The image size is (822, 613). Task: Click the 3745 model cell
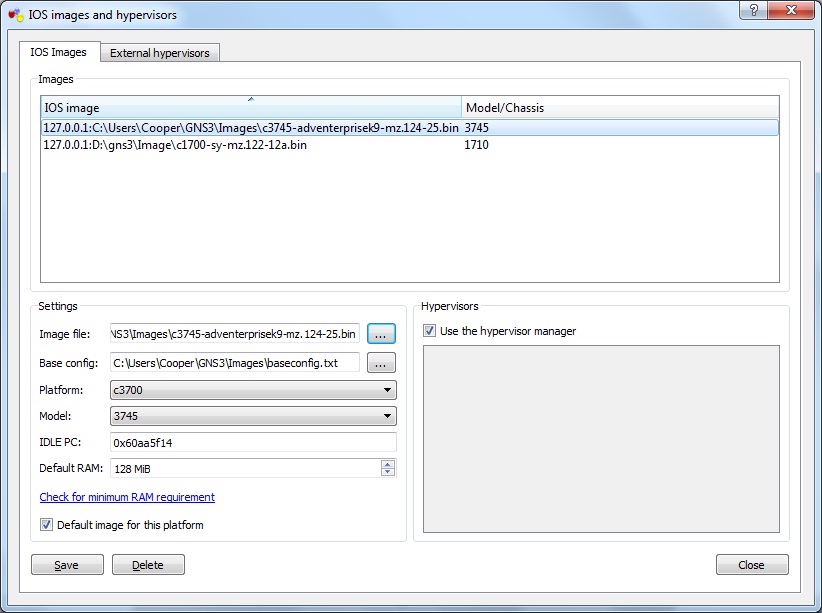(477, 127)
